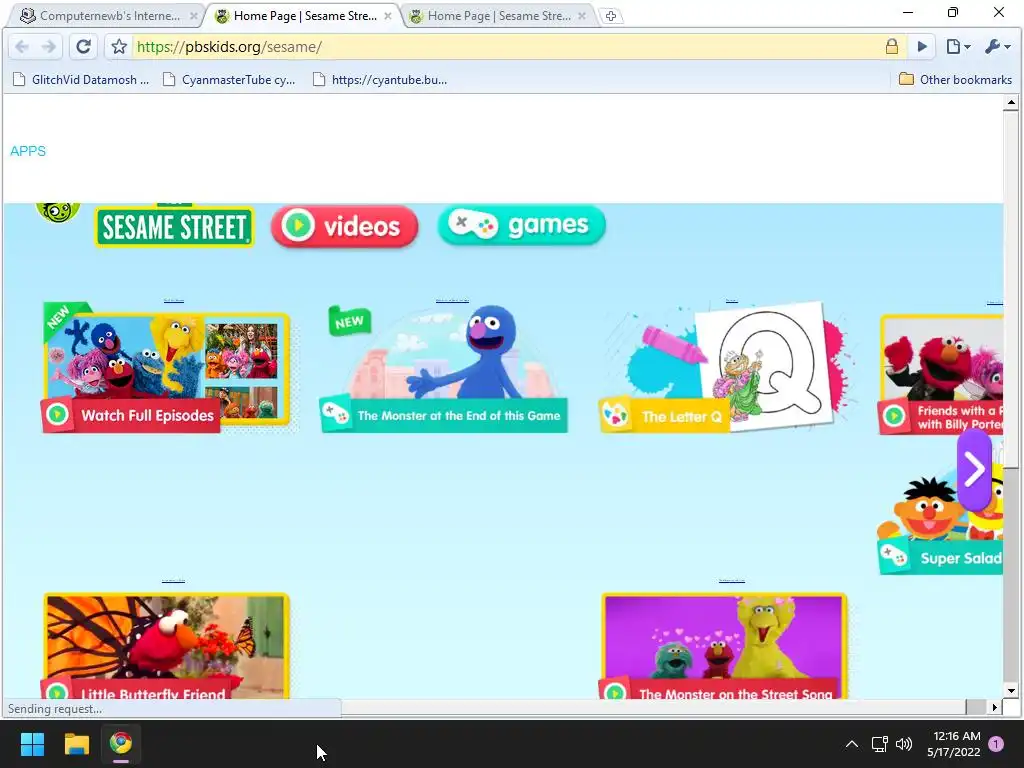This screenshot has width=1024, height=768.
Task: Click the browser forward arrow
Action: pyautogui.click(x=49, y=47)
